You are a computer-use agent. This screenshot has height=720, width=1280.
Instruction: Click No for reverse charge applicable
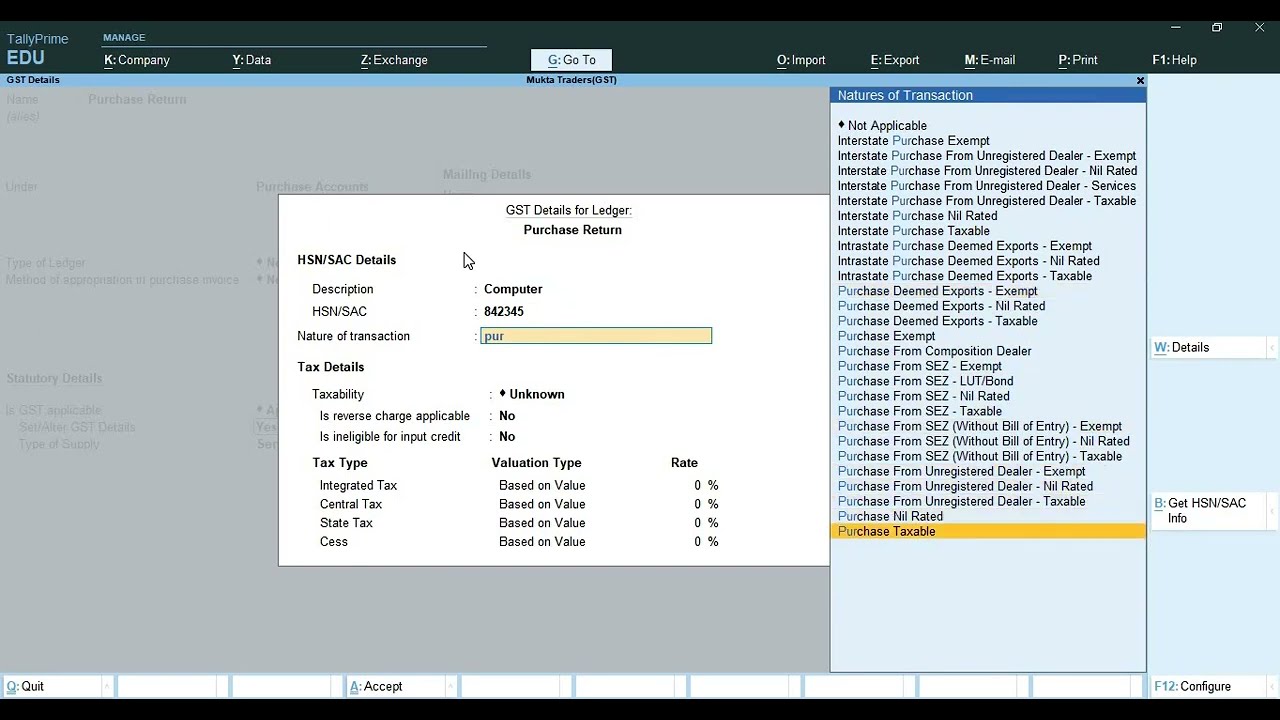click(507, 416)
